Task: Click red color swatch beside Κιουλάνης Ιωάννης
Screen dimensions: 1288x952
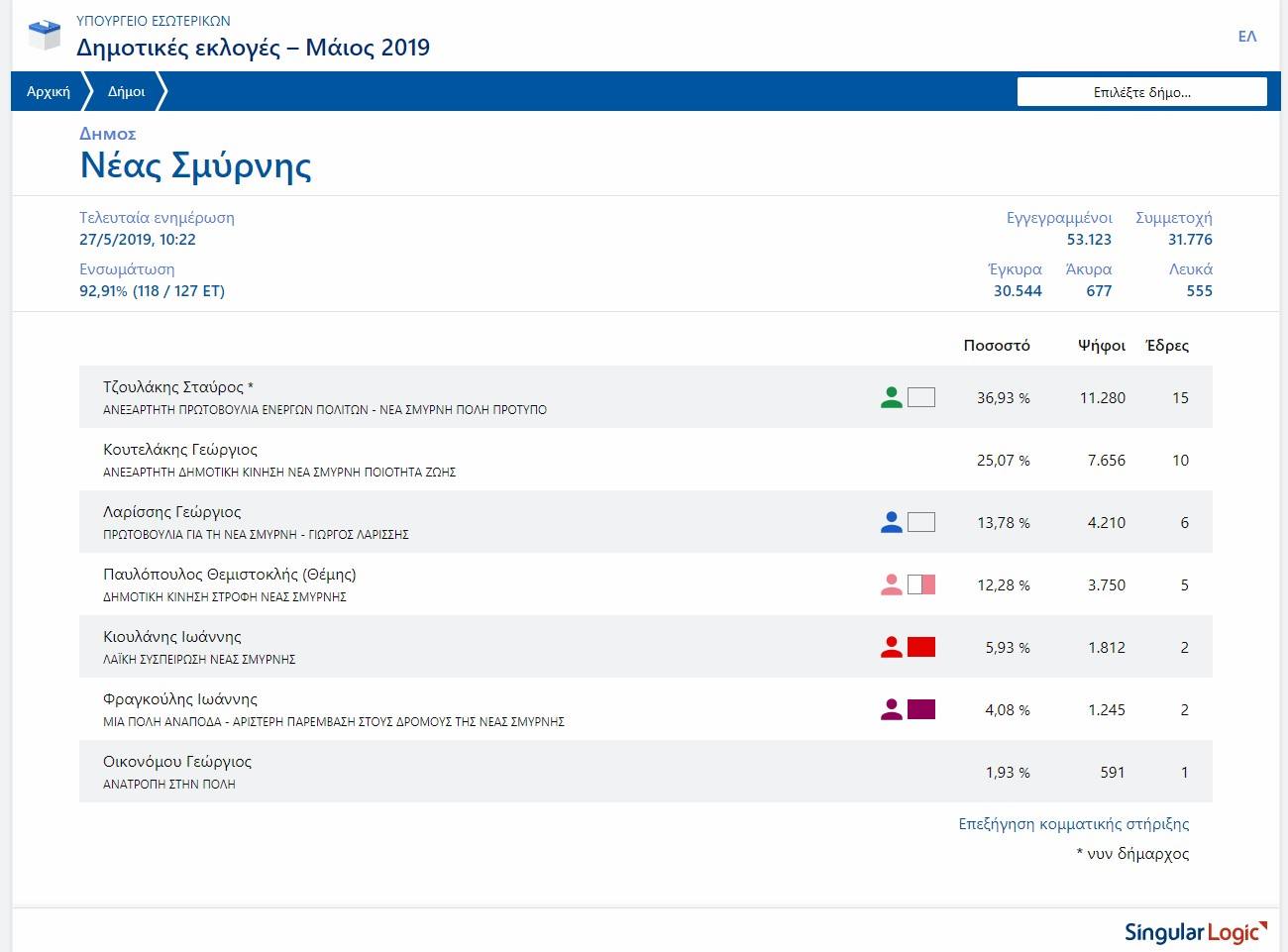Action: 921,647
